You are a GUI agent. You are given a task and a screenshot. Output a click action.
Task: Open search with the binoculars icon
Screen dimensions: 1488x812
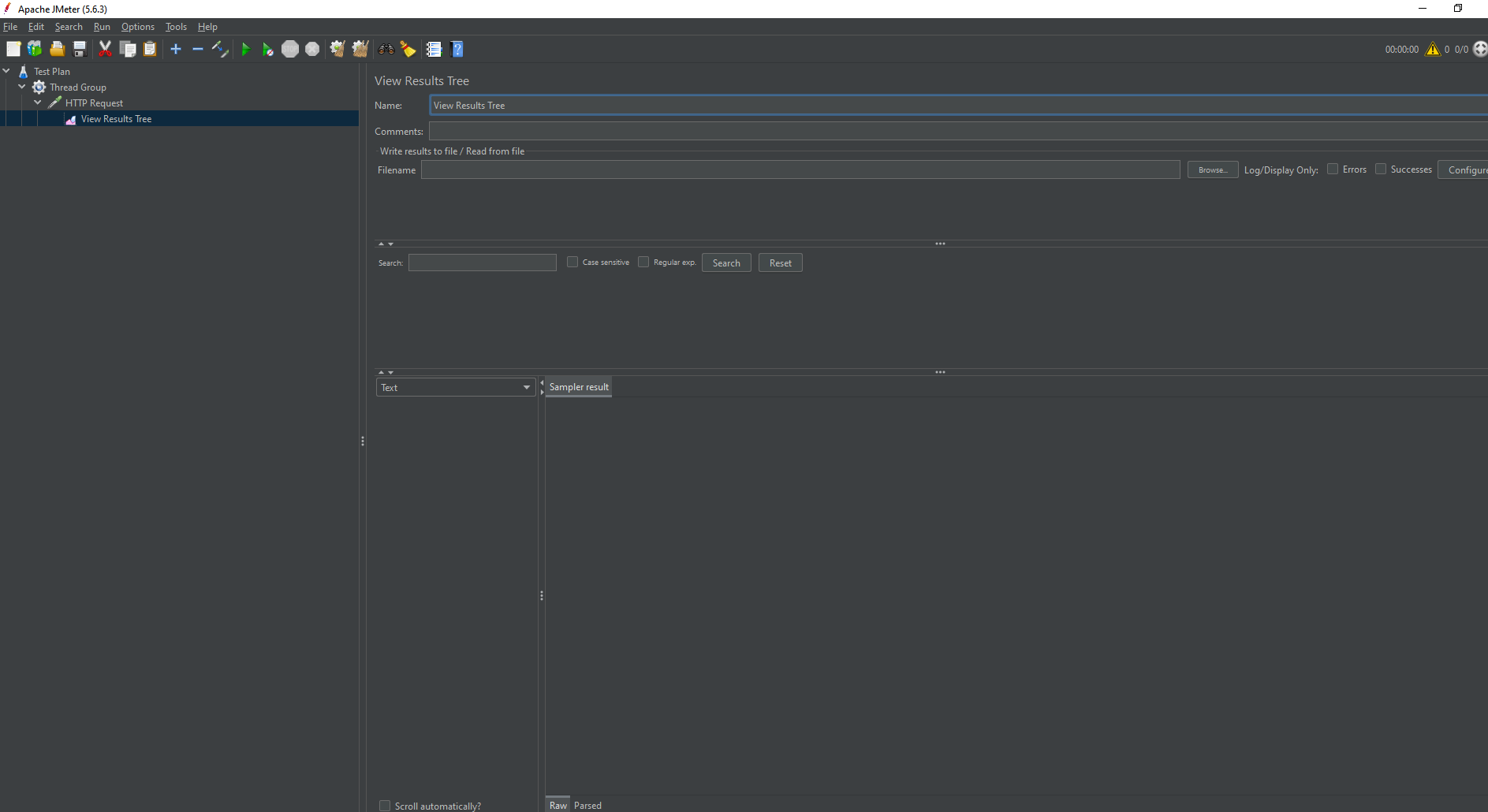(386, 50)
